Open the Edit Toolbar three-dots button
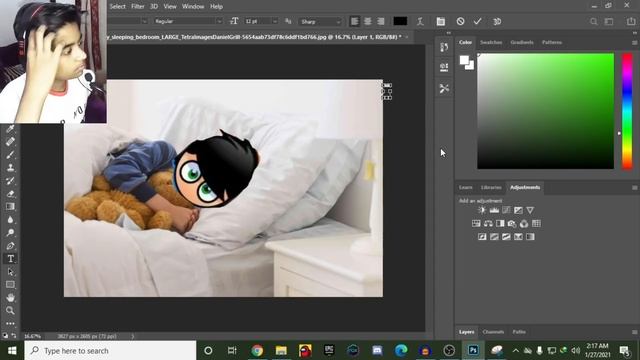Image resolution: width=640 pixels, height=360 pixels. tap(10, 323)
